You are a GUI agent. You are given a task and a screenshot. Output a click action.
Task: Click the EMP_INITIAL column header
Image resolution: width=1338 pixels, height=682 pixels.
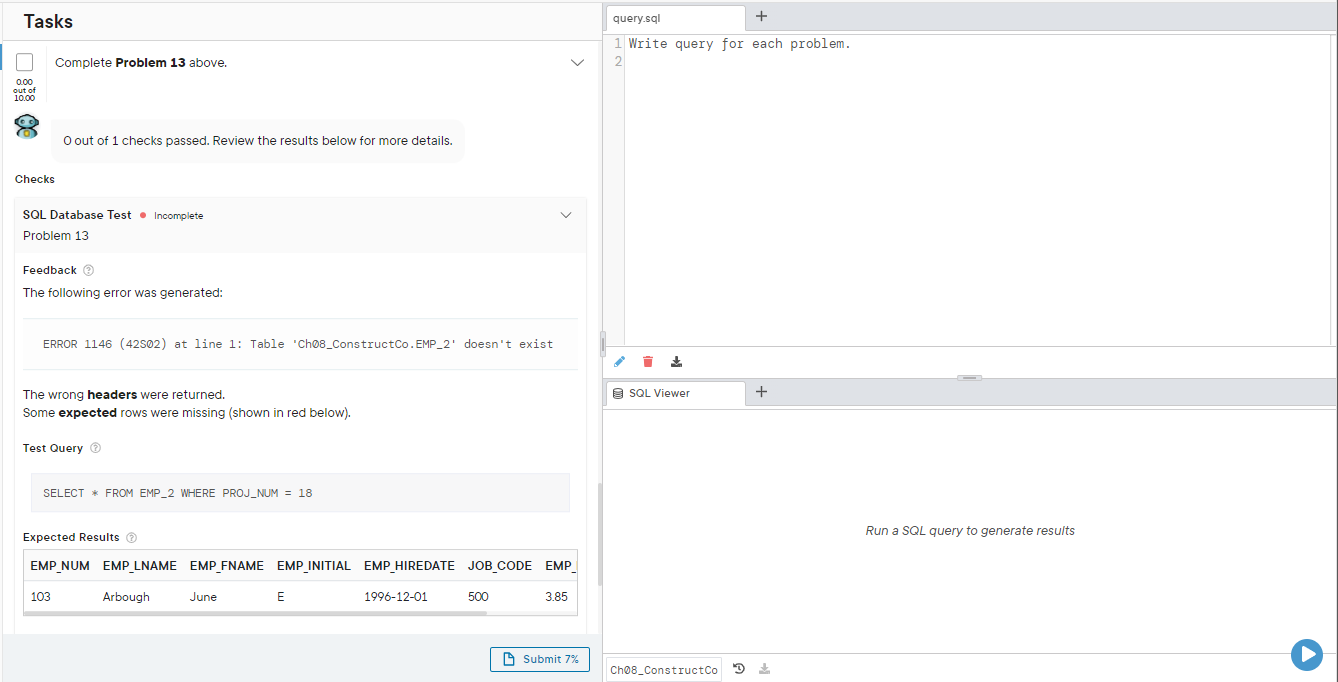point(314,565)
